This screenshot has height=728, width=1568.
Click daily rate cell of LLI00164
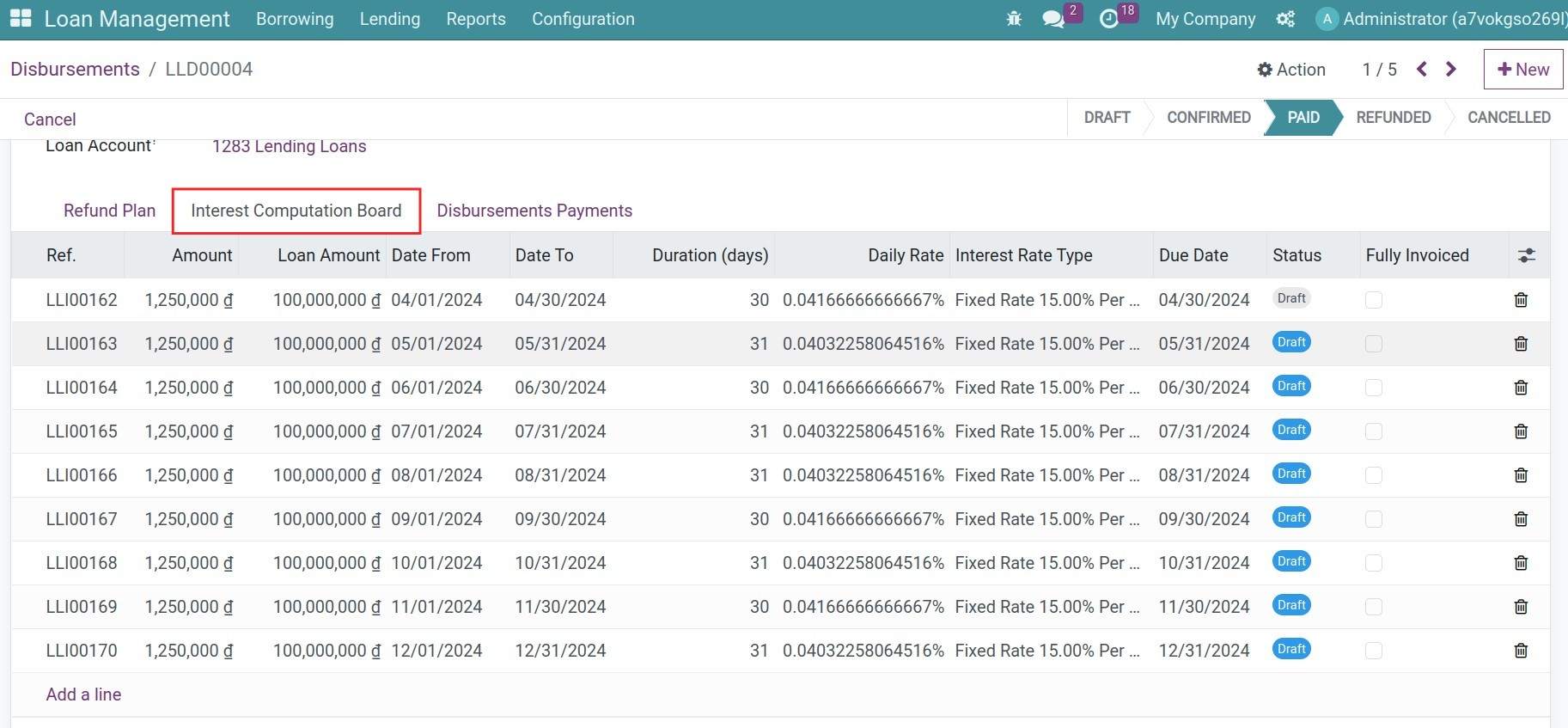(x=863, y=388)
